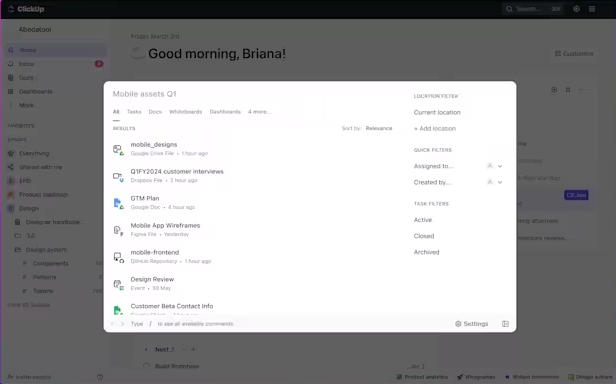
Task: Click the mobile-frontend GitHub repository icon
Action: pyautogui.click(x=118, y=257)
